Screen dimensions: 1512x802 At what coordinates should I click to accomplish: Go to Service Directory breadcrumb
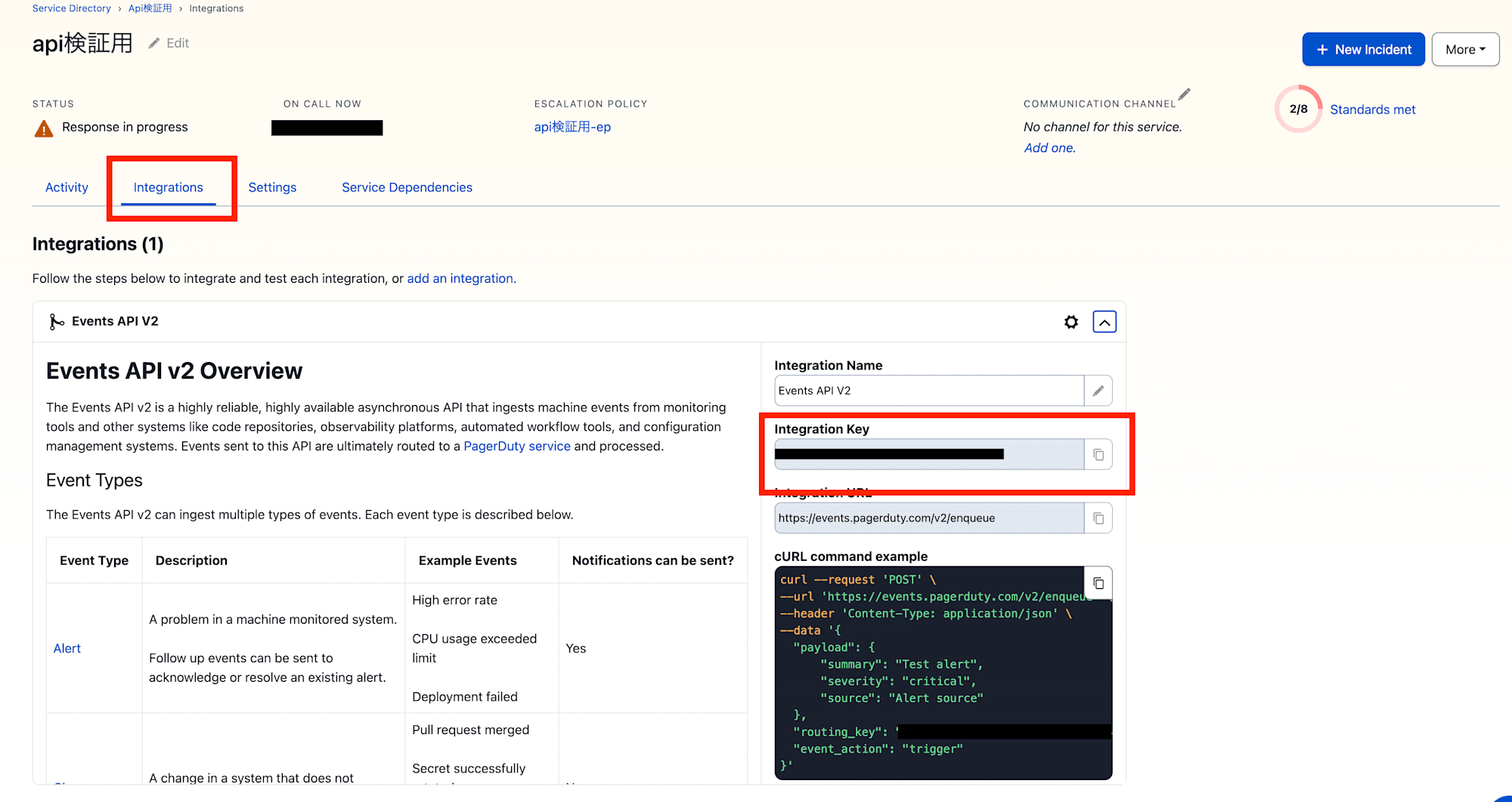tap(71, 8)
